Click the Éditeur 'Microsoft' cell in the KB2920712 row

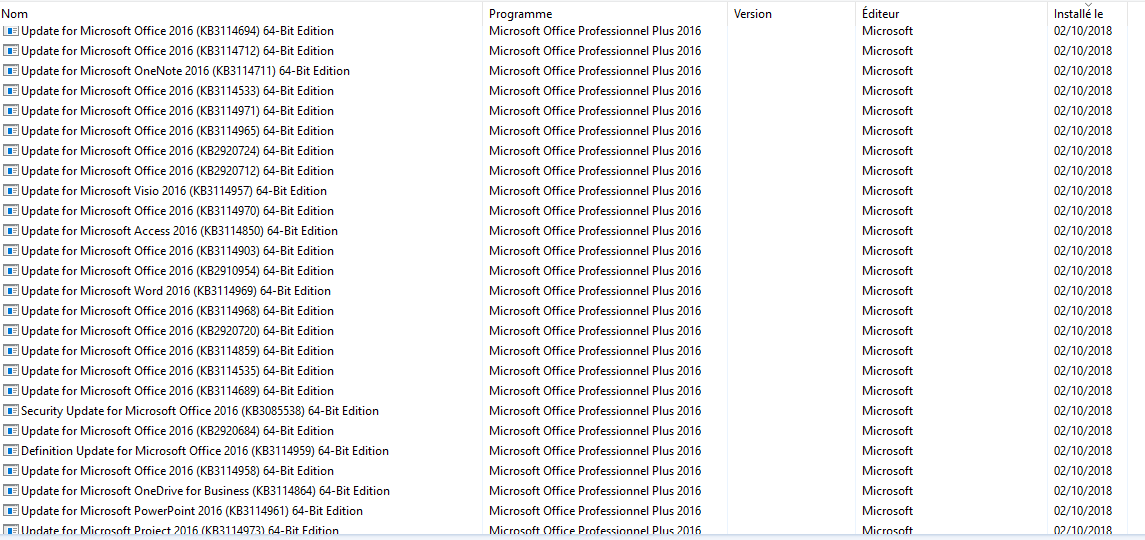[887, 170]
